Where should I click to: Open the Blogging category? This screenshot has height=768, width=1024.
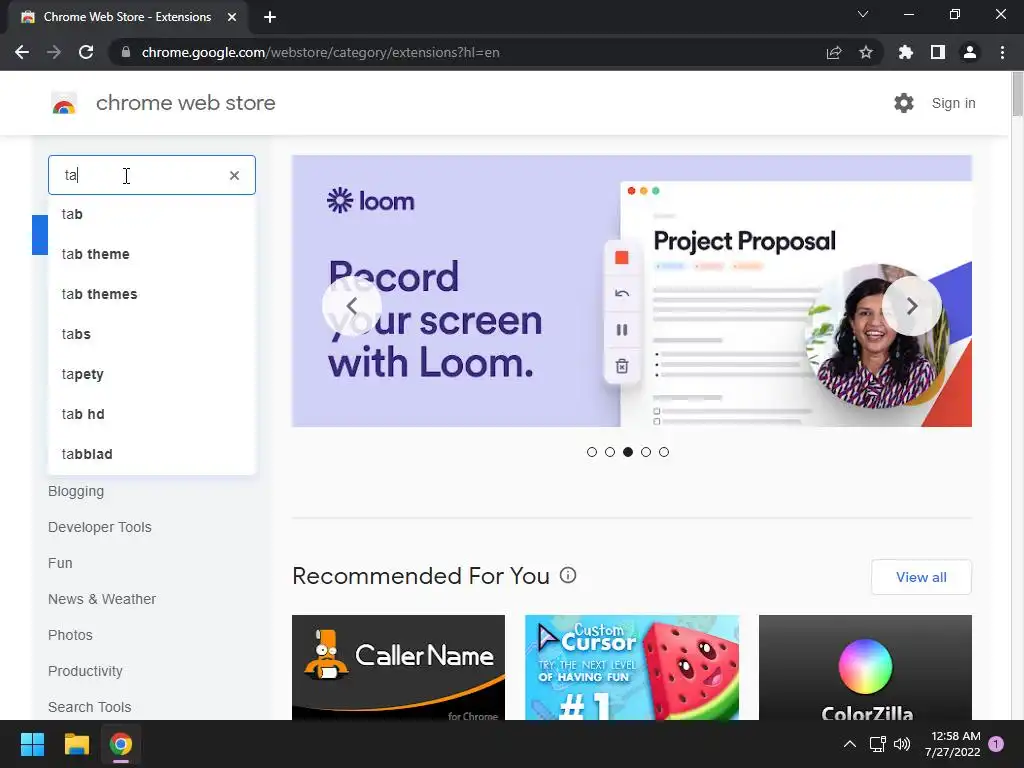(x=76, y=491)
